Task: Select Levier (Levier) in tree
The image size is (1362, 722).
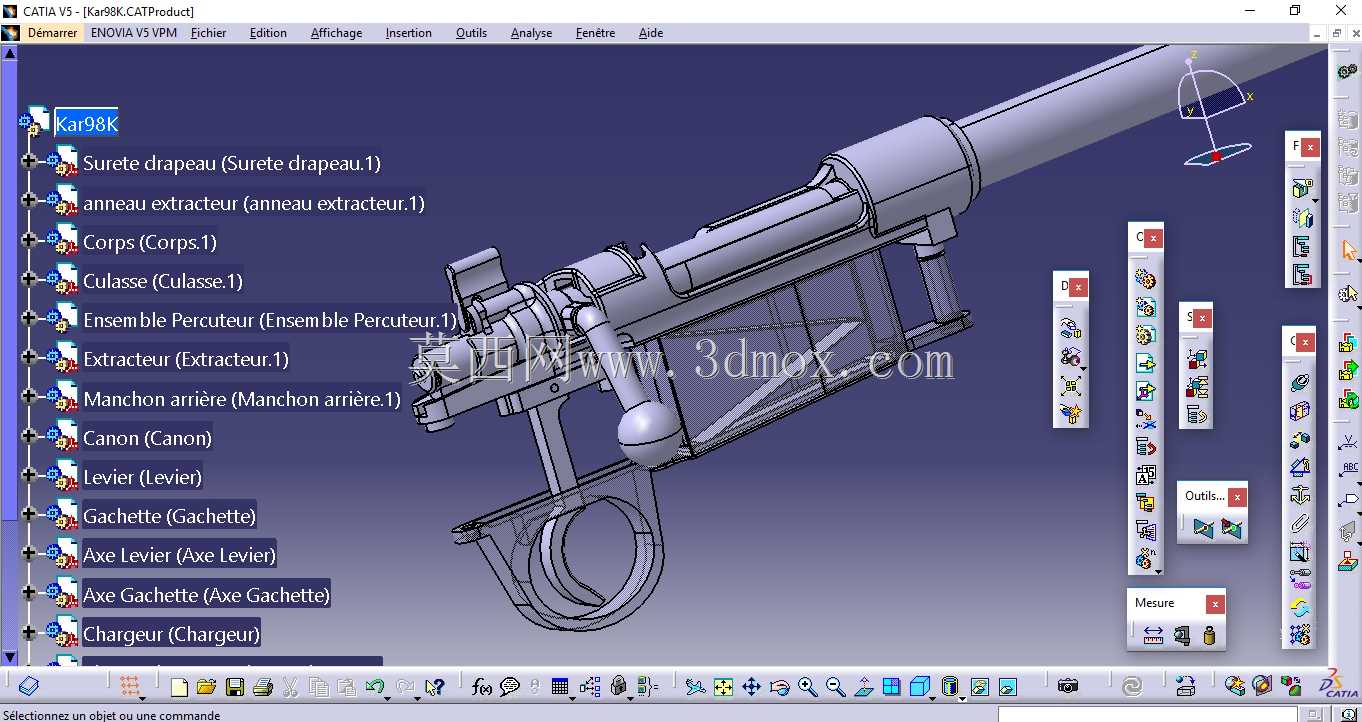Action: [x=142, y=477]
